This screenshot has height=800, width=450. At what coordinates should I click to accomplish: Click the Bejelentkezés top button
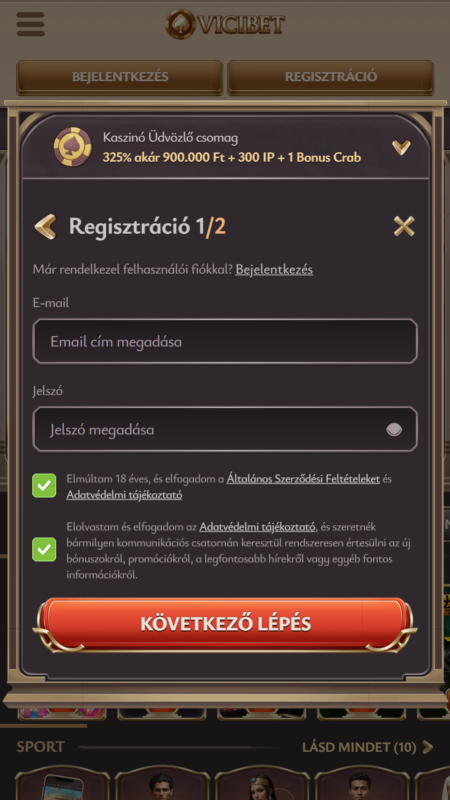tap(120, 77)
